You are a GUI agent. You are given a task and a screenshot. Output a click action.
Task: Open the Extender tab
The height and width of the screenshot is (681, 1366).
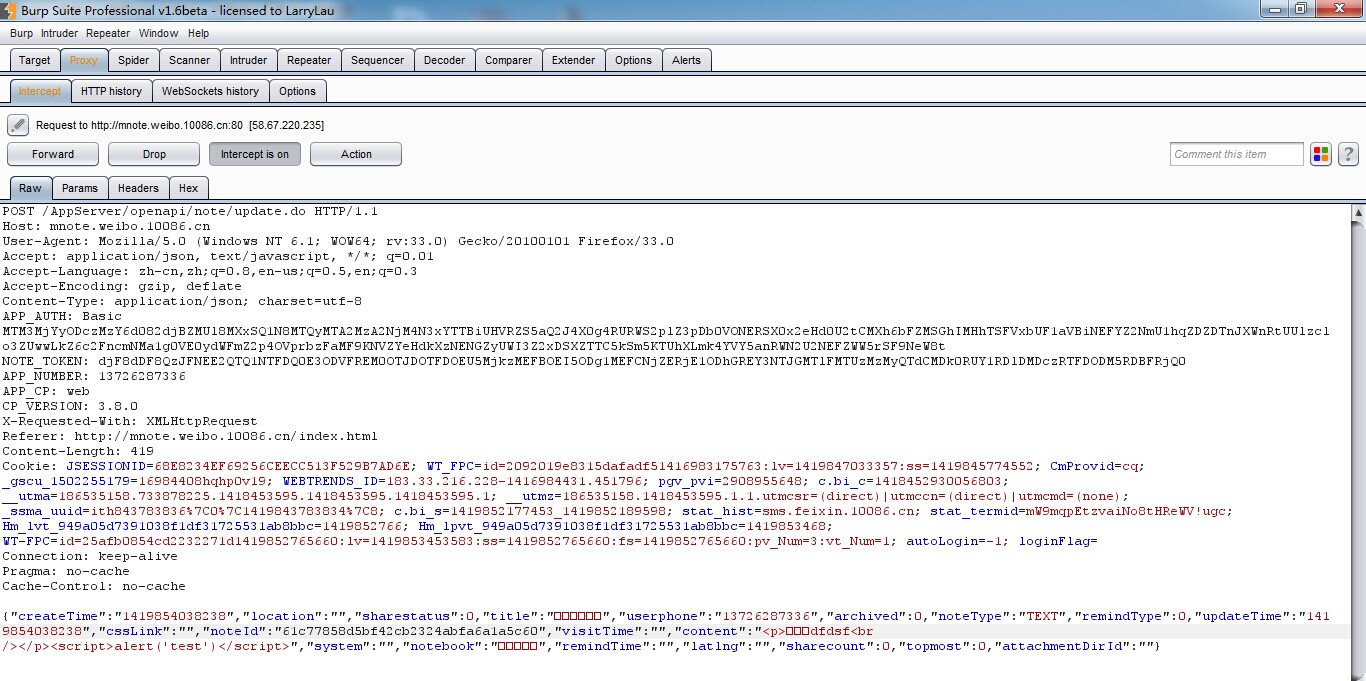573,60
